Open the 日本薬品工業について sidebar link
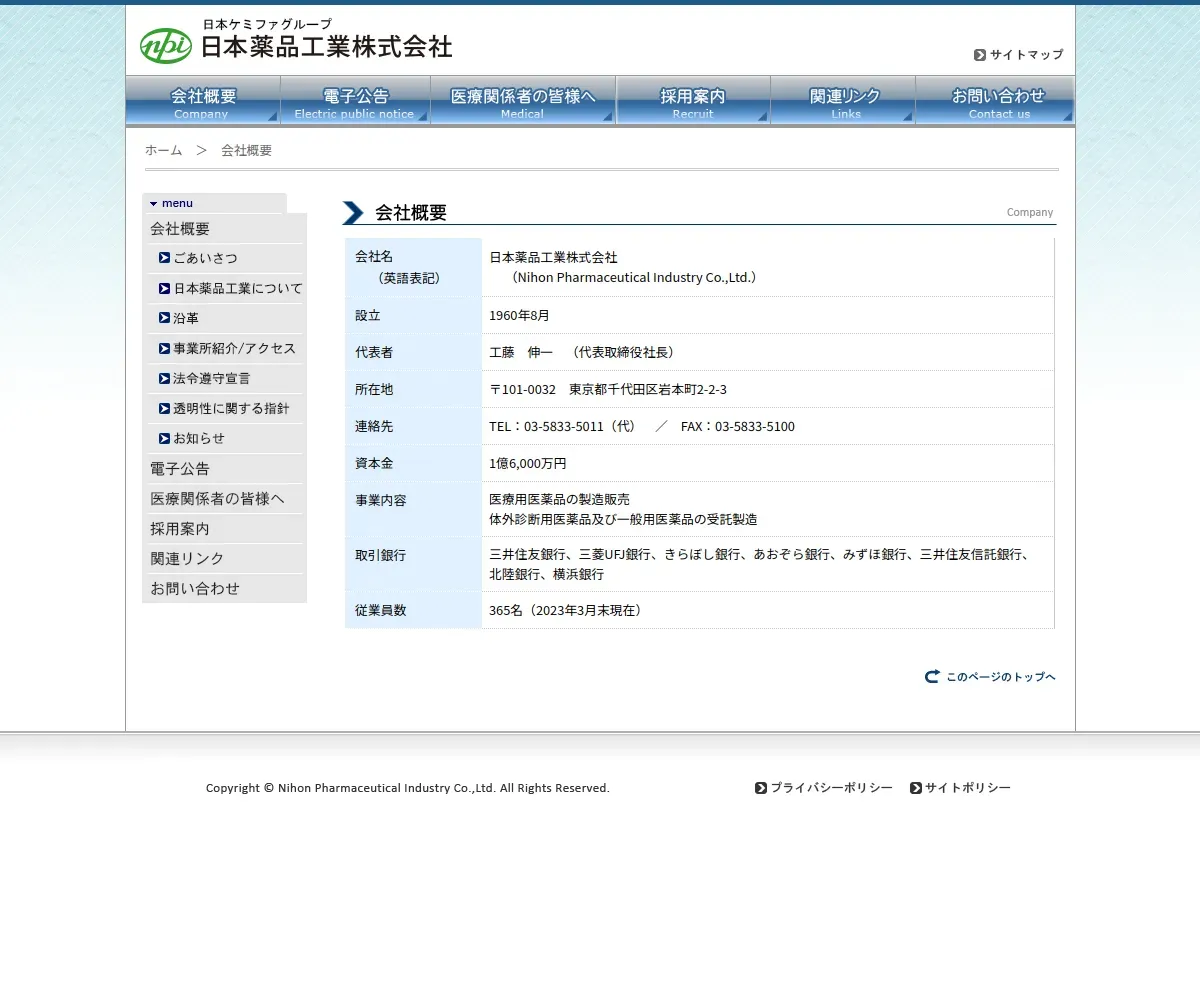This screenshot has height=1000, width=1200. tap(238, 288)
